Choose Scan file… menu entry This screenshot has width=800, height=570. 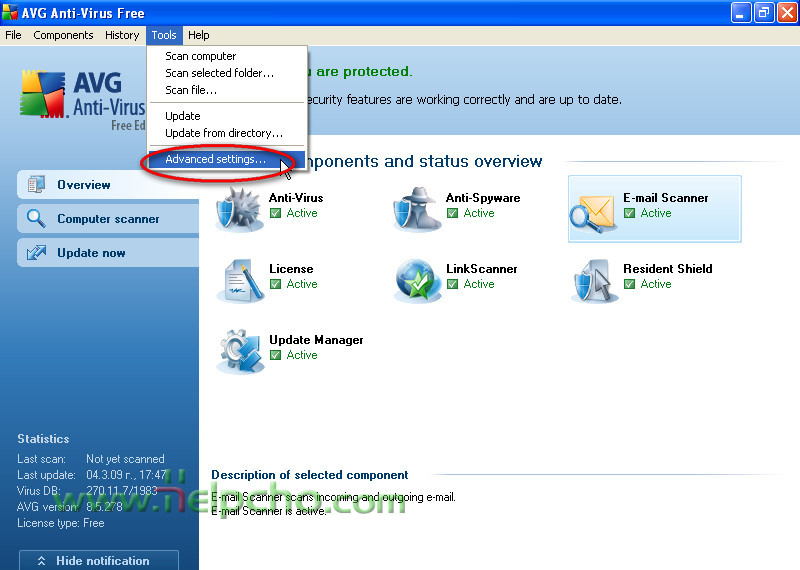click(x=228, y=90)
